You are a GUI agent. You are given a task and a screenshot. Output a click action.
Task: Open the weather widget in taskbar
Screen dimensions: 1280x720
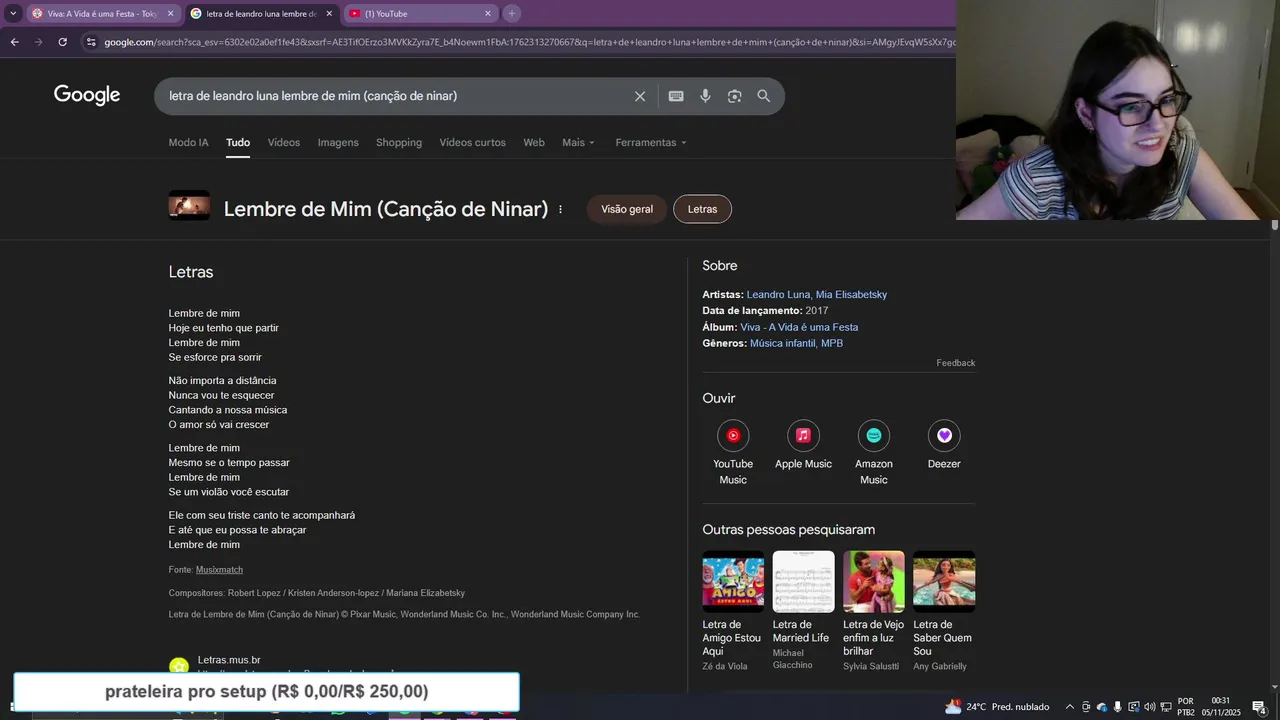tap(997, 707)
